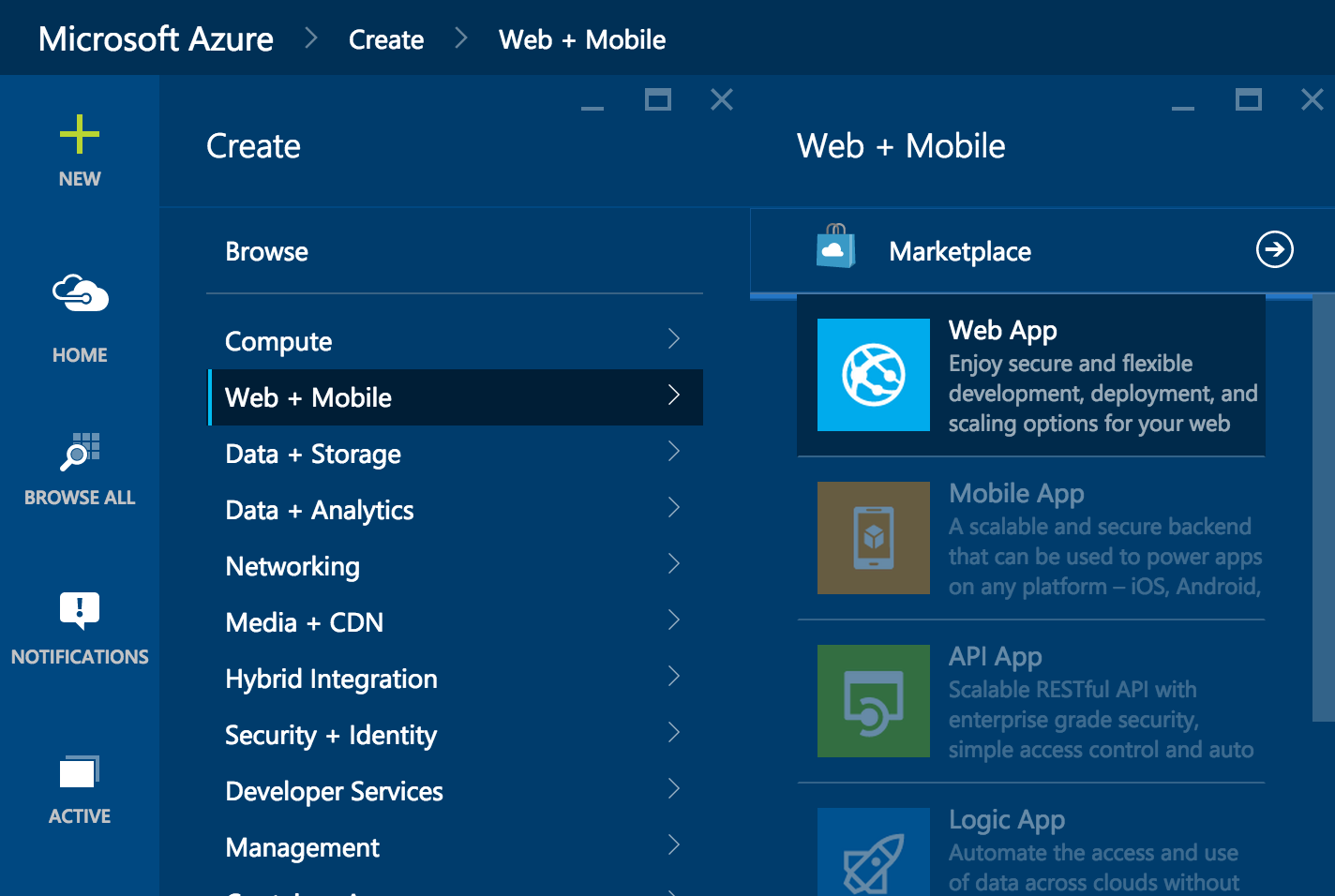The image size is (1335, 896).
Task: Select the Management menu item
Action: pyautogui.click(x=455, y=847)
